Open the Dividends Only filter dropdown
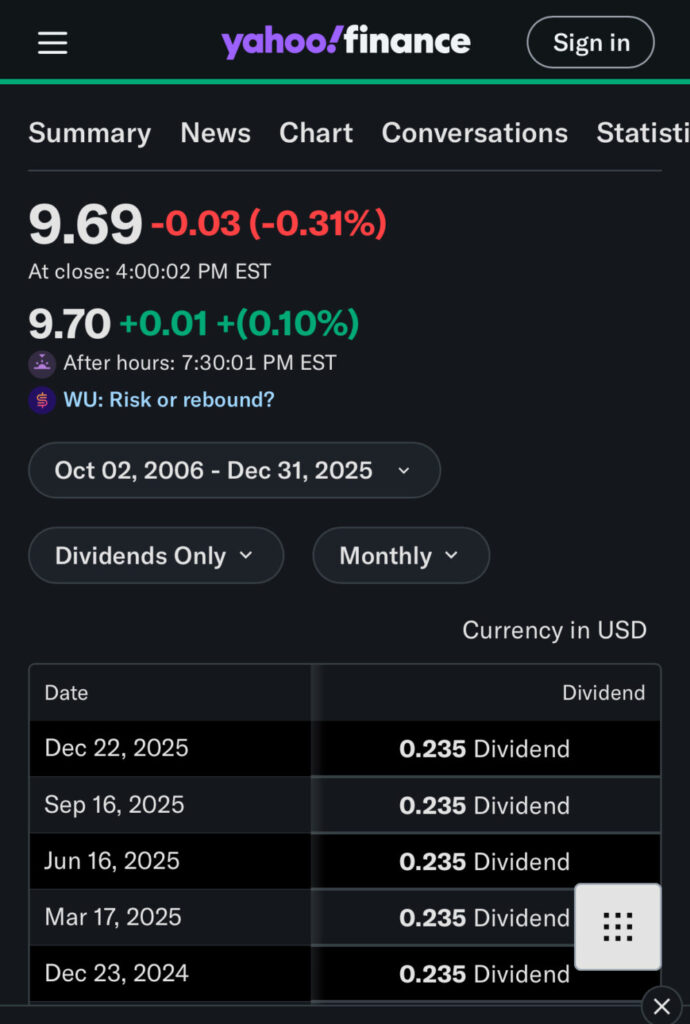Viewport: 690px width, 1024px height. 156,556
